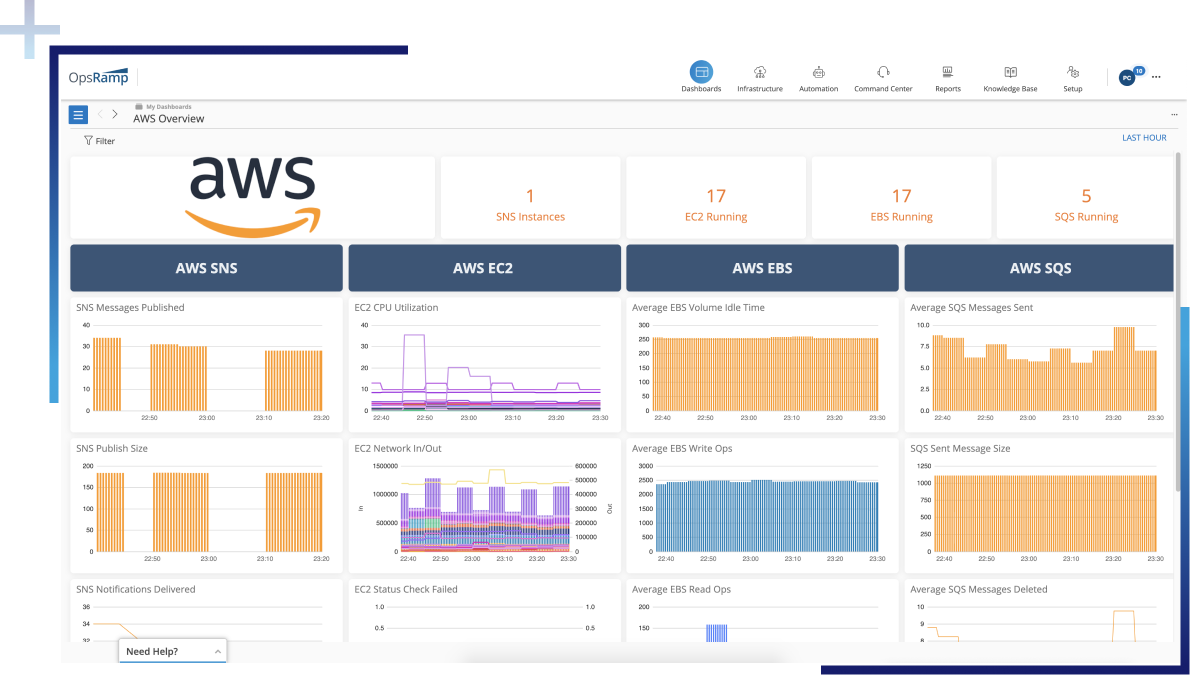Open the Automation section

coord(818,77)
